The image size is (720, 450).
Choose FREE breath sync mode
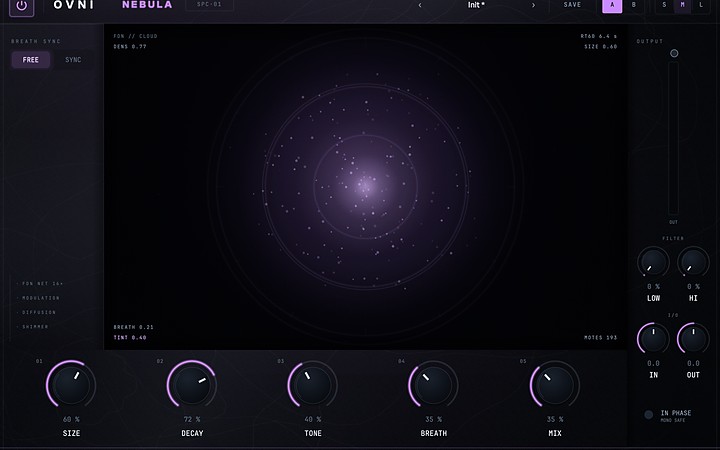[x=31, y=60]
